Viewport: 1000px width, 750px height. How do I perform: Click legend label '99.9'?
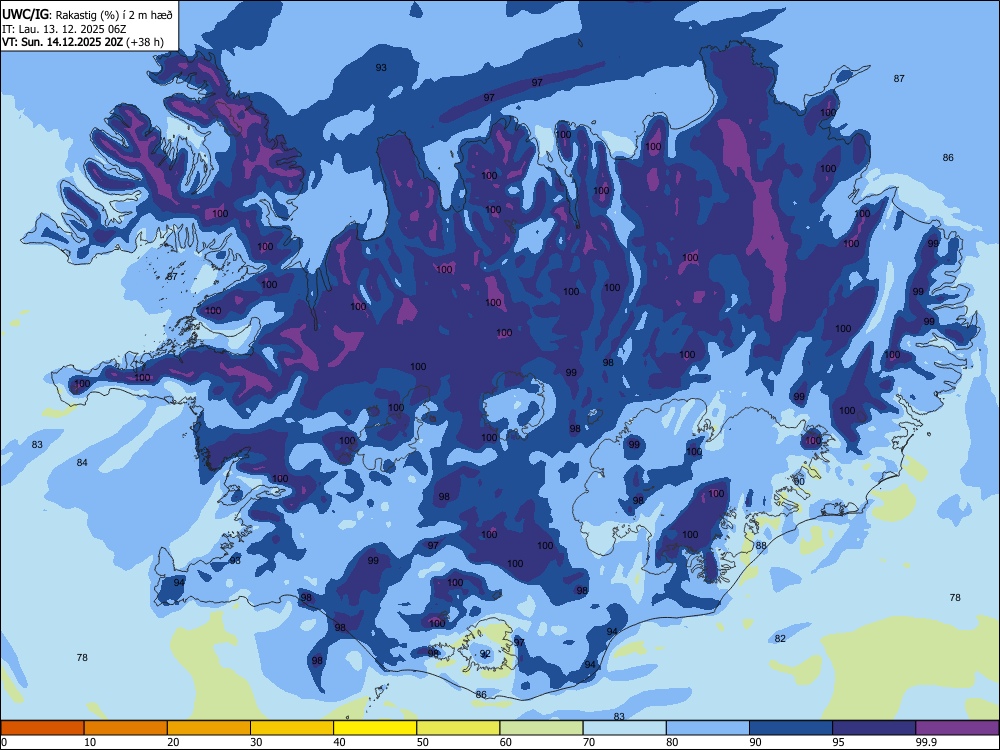[x=926, y=742]
